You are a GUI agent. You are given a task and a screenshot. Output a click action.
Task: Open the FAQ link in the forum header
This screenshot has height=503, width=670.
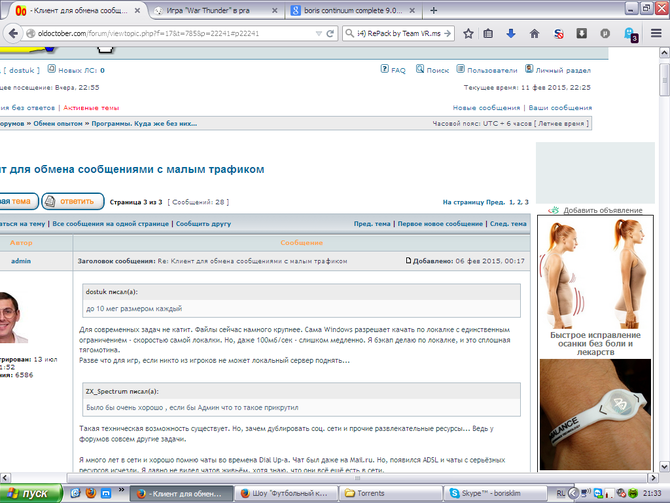(x=397, y=71)
